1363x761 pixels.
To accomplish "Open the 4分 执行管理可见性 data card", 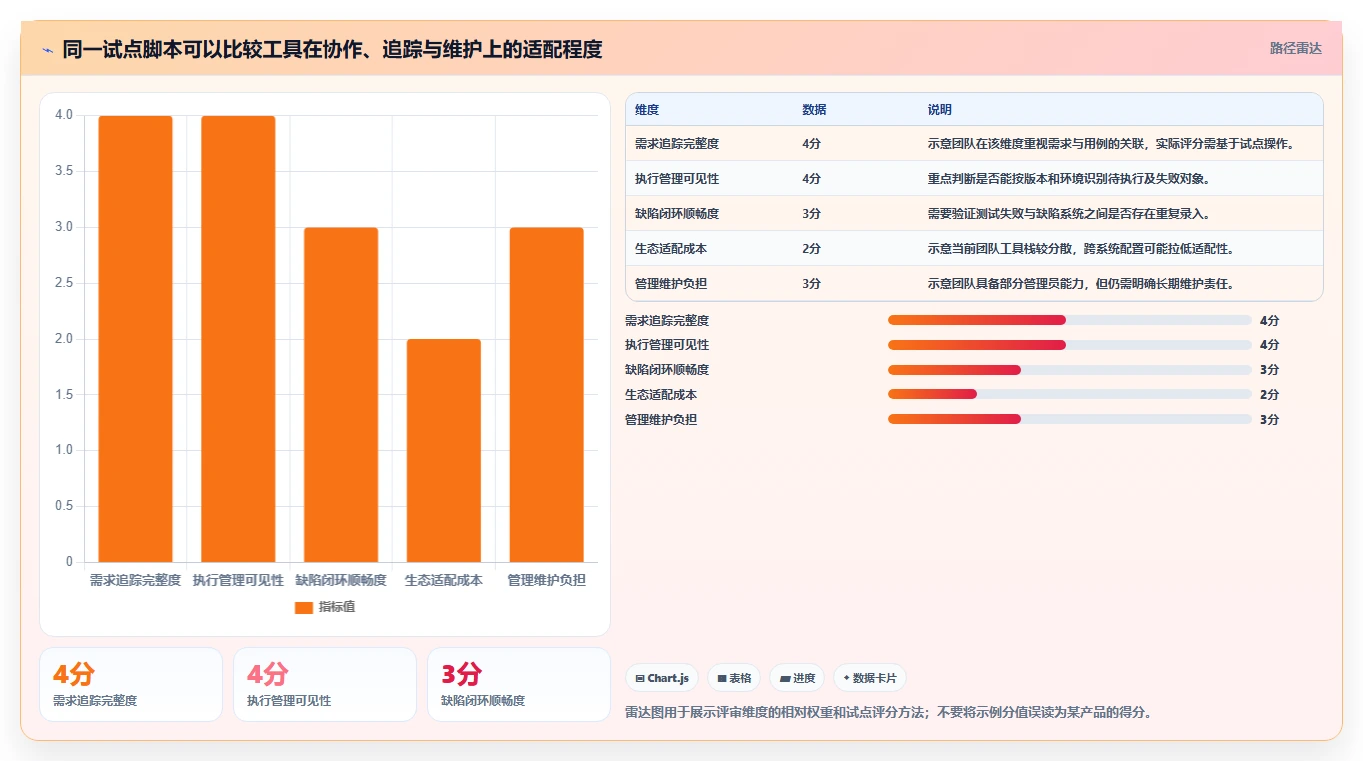I will 325,684.
